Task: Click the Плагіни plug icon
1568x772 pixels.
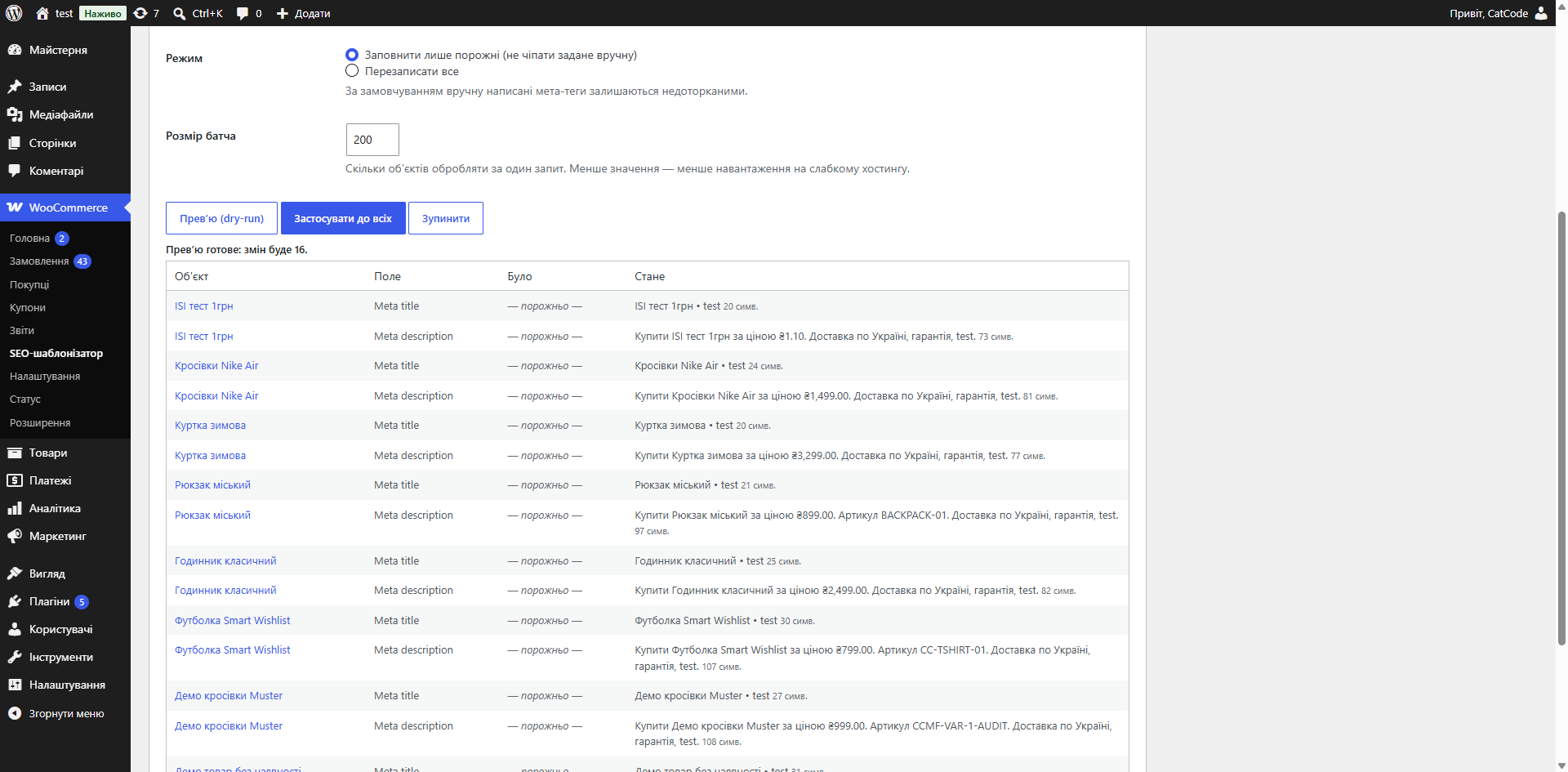Action: pyautogui.click(x=15, y=601)
